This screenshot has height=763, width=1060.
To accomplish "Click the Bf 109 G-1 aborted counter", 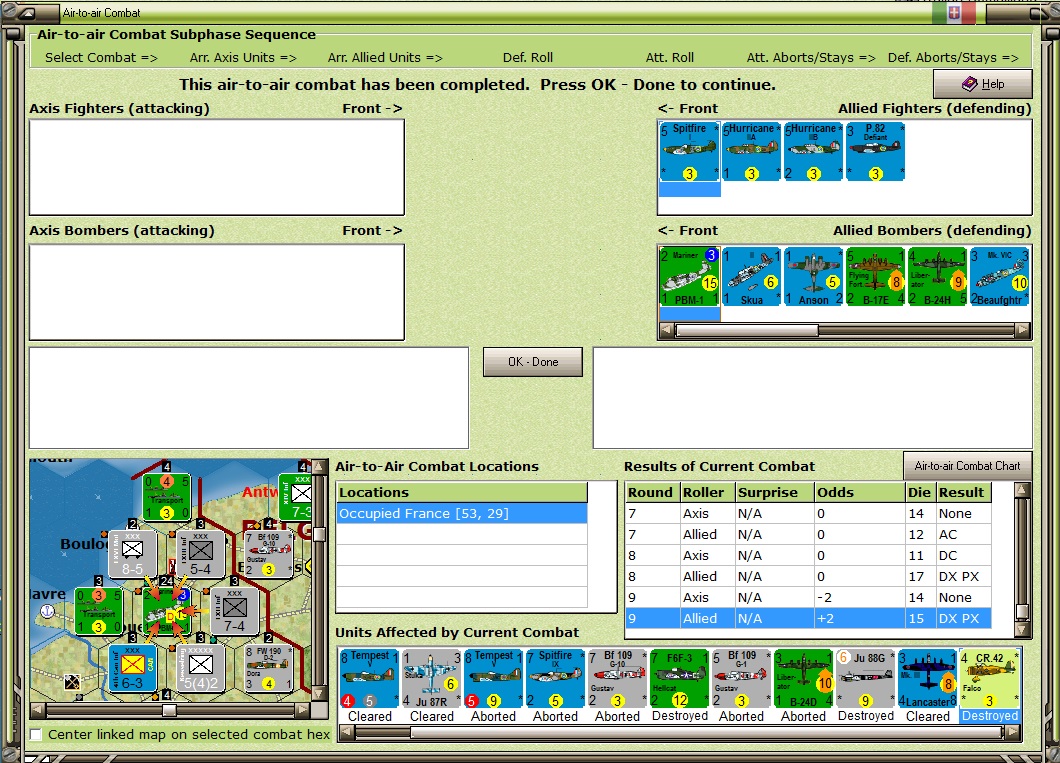I will click(741, 679).
